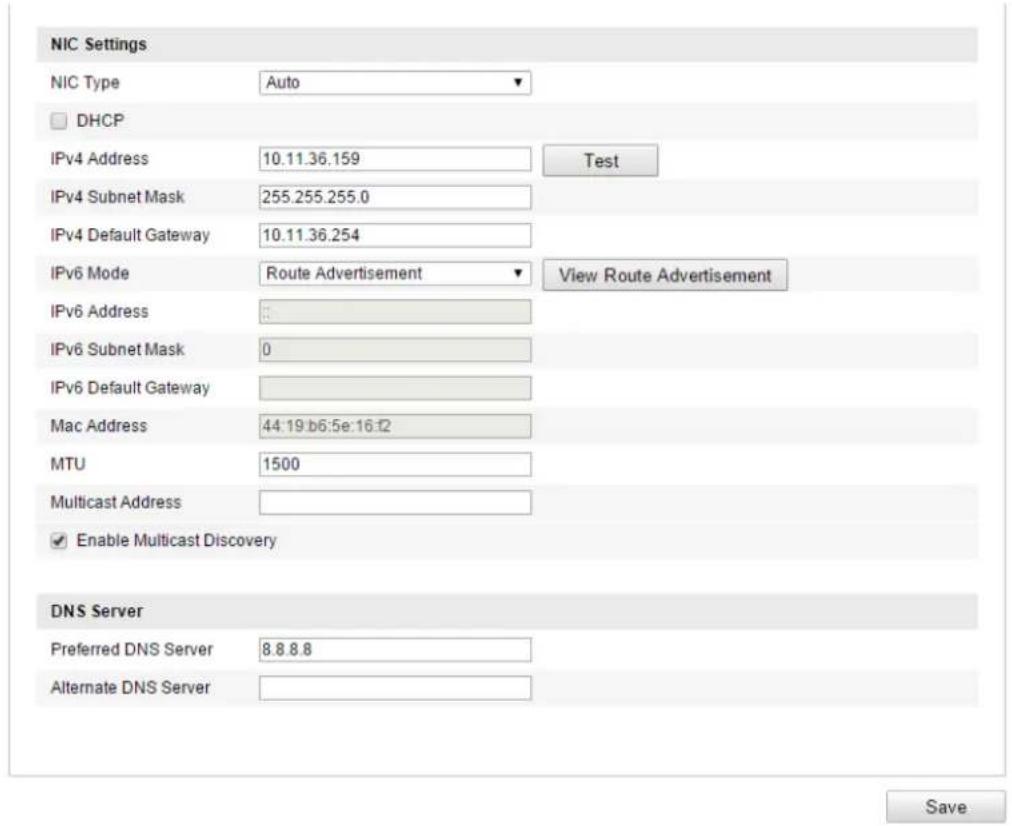Click the IPv6 Subnet Mask field
Screen dimensions: 1012x826
point(395,350)
